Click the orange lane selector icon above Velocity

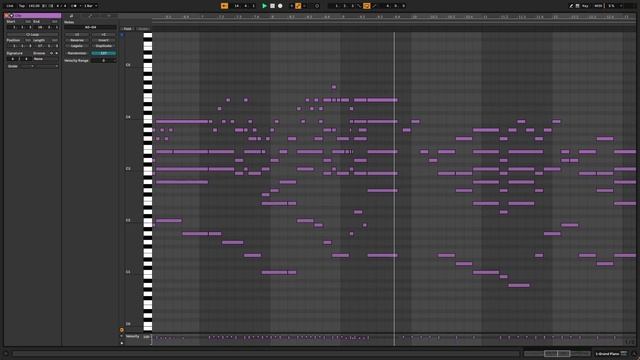(122, 330)
